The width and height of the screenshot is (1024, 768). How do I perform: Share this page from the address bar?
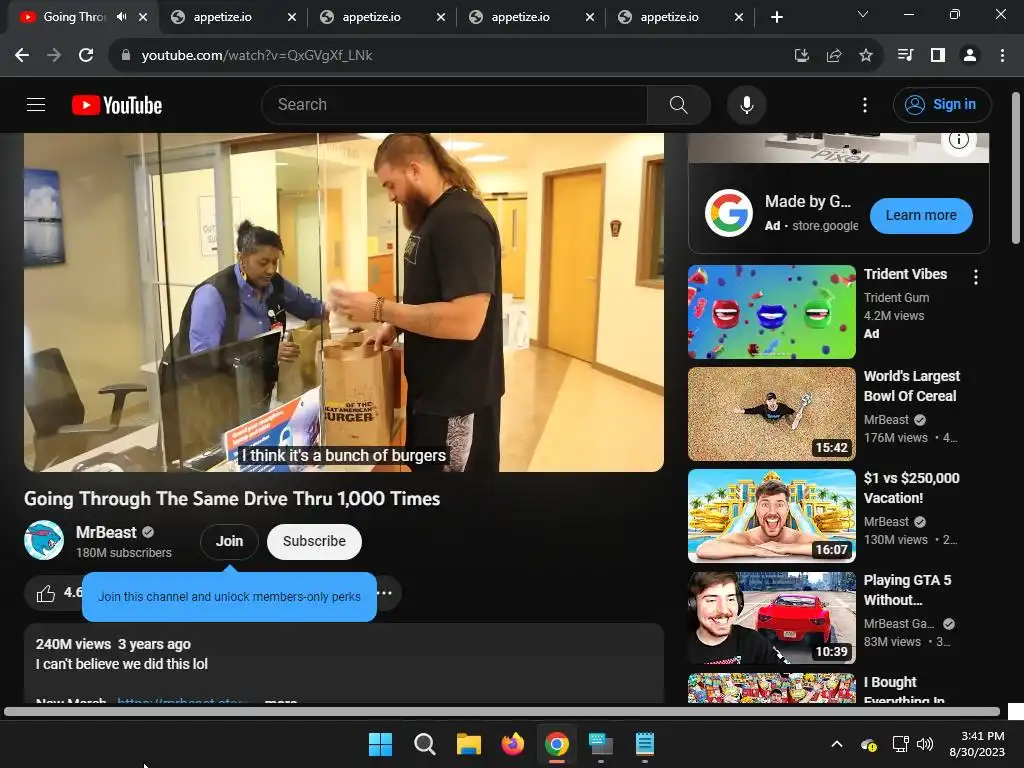click(834, 56)
